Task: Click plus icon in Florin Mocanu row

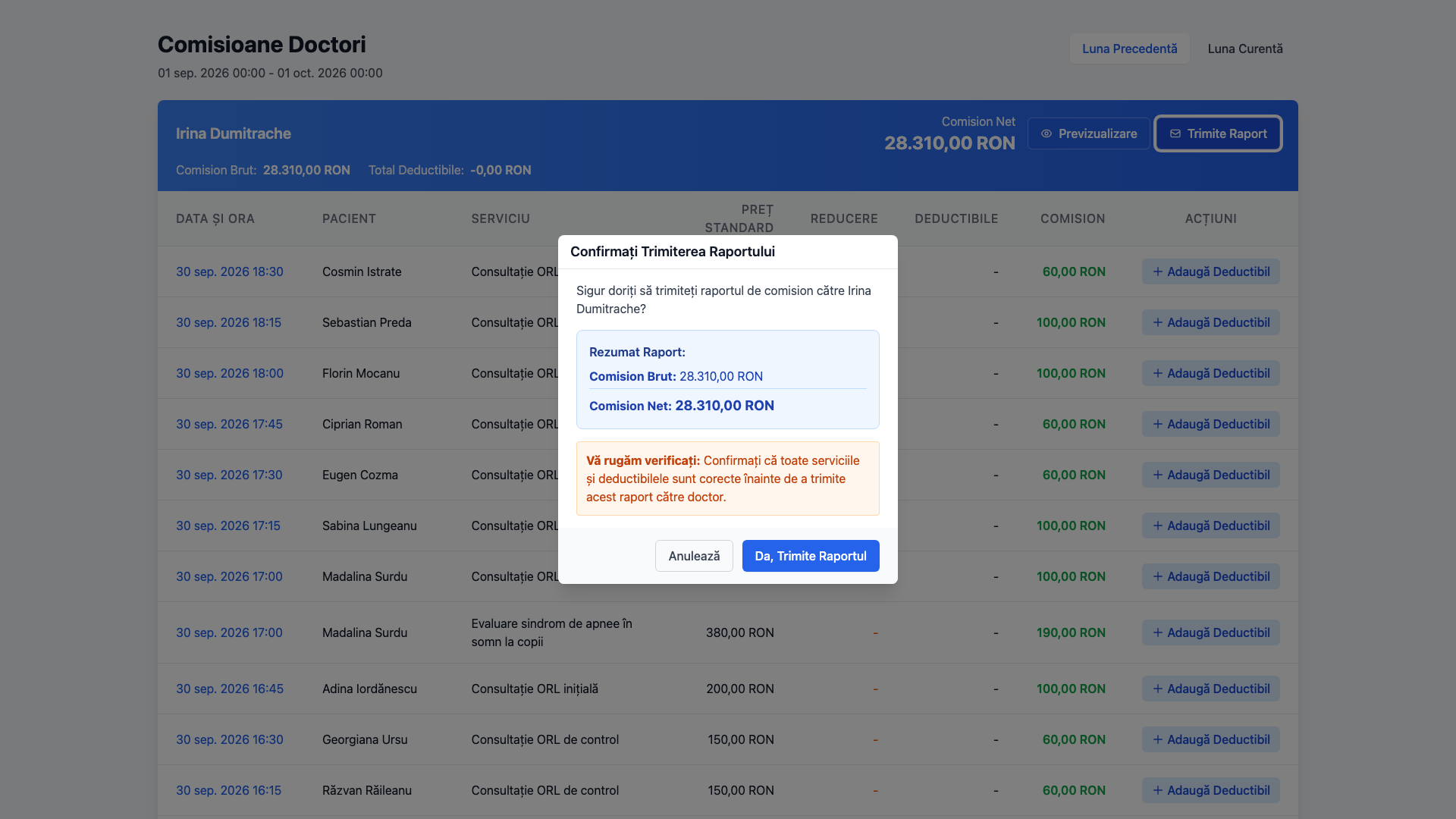Action: [x=1158, y=373]
